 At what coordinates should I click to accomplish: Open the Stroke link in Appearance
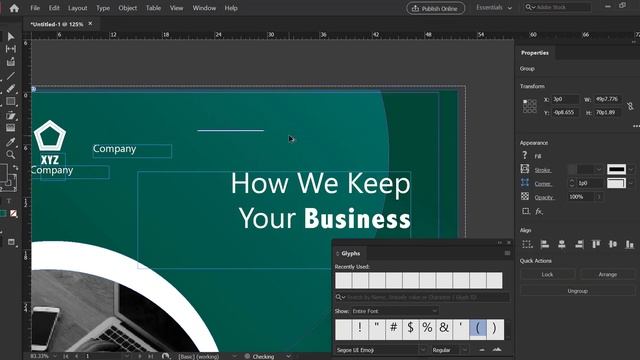[543, 170]
